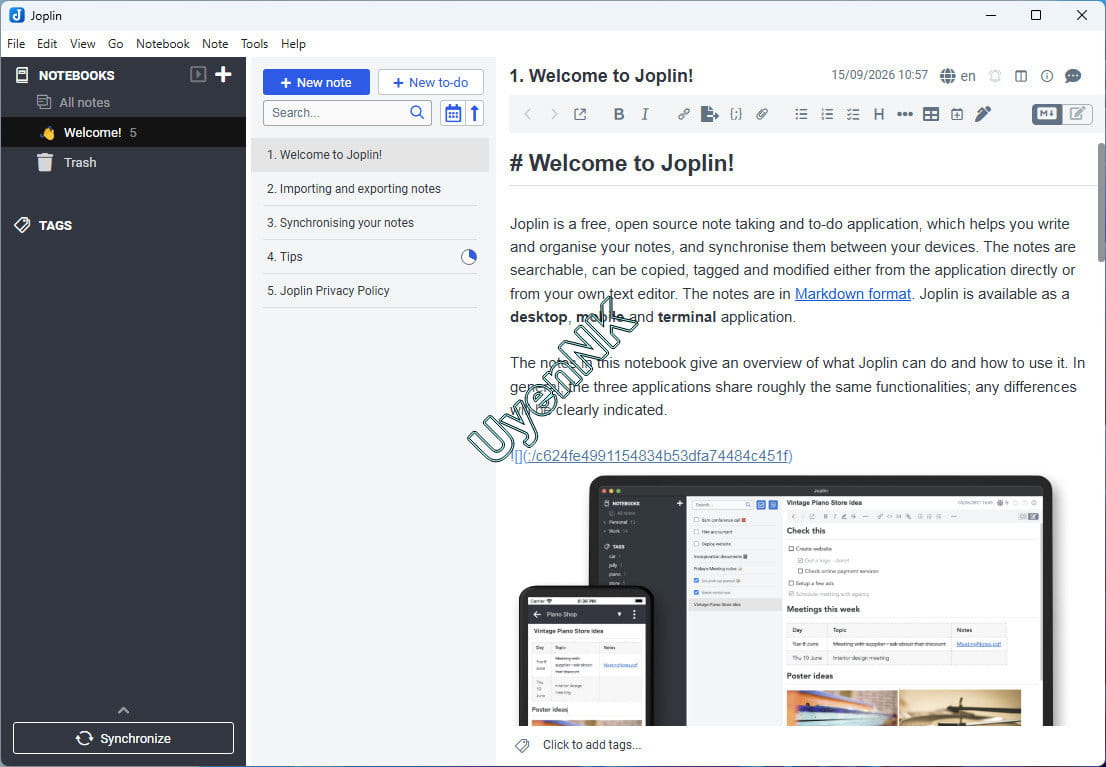Insert checkbox list

click(x=853, y=114)
